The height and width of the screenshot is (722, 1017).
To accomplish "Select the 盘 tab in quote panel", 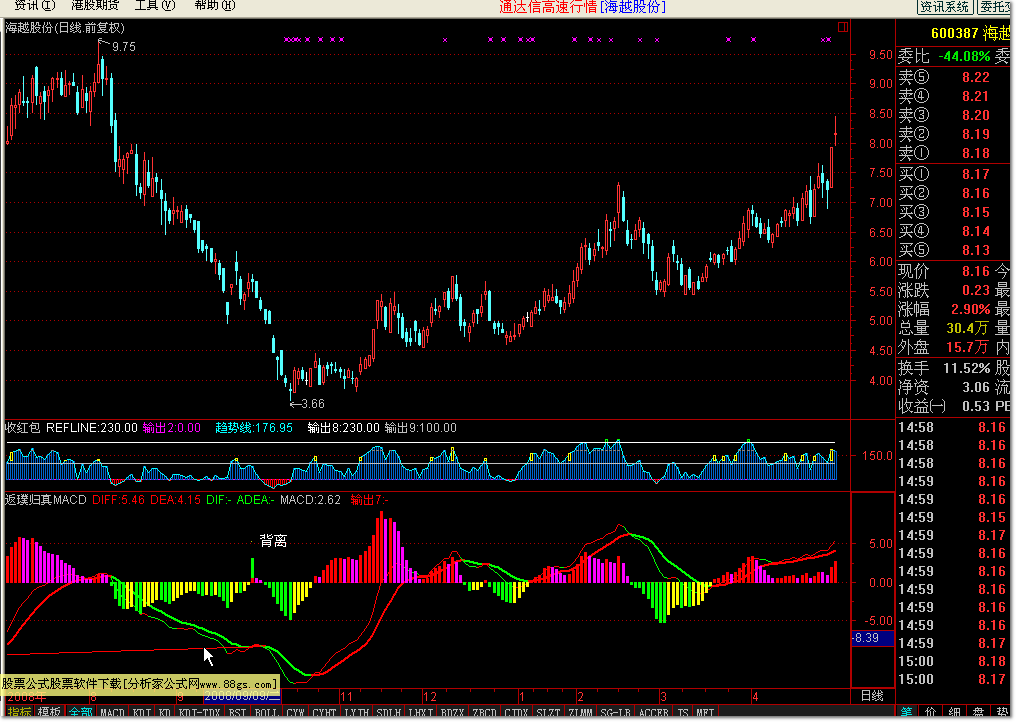I will point(978,713).
